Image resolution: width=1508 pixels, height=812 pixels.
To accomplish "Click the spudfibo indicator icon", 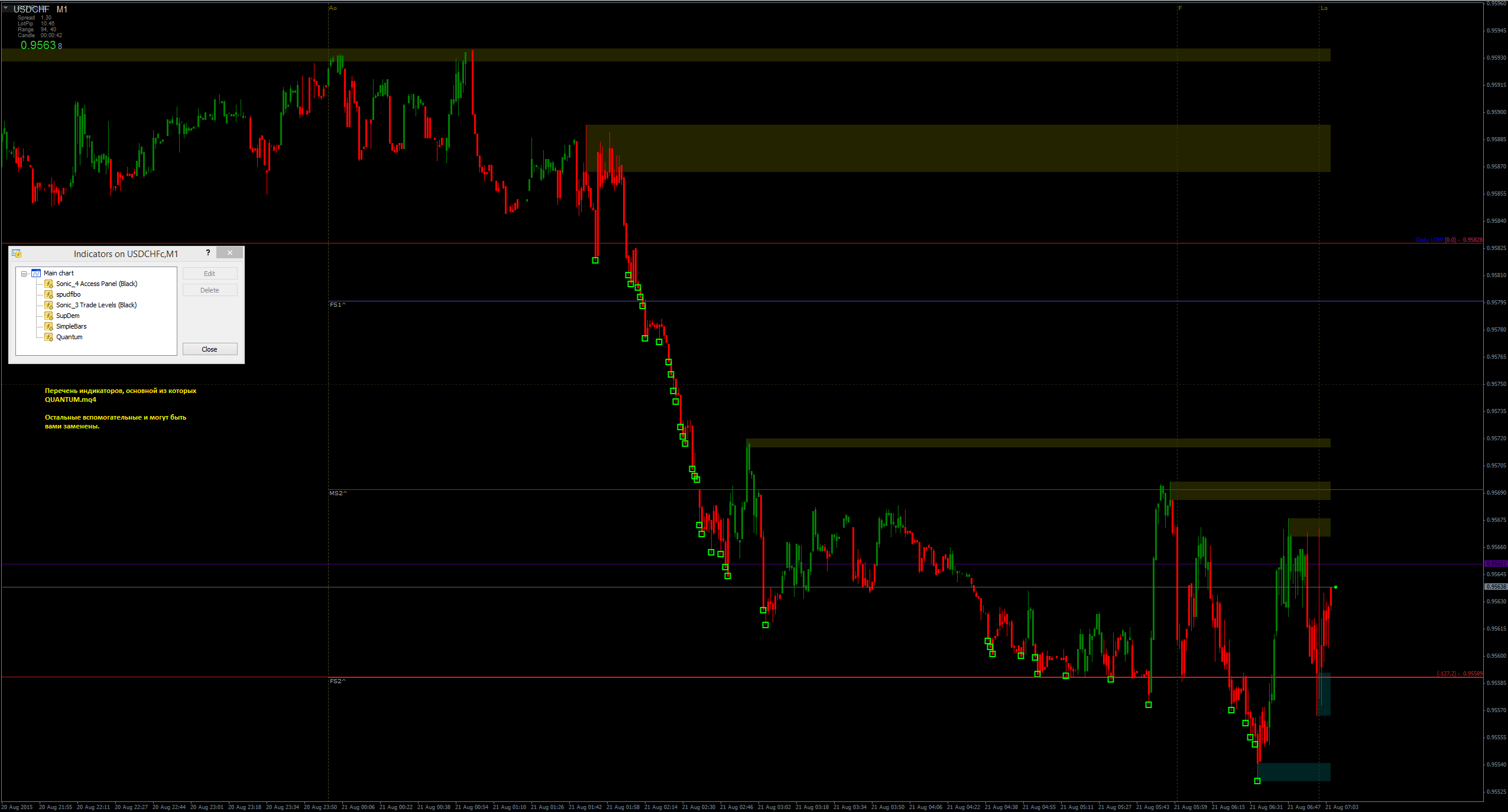I will (x=49, y=294).
